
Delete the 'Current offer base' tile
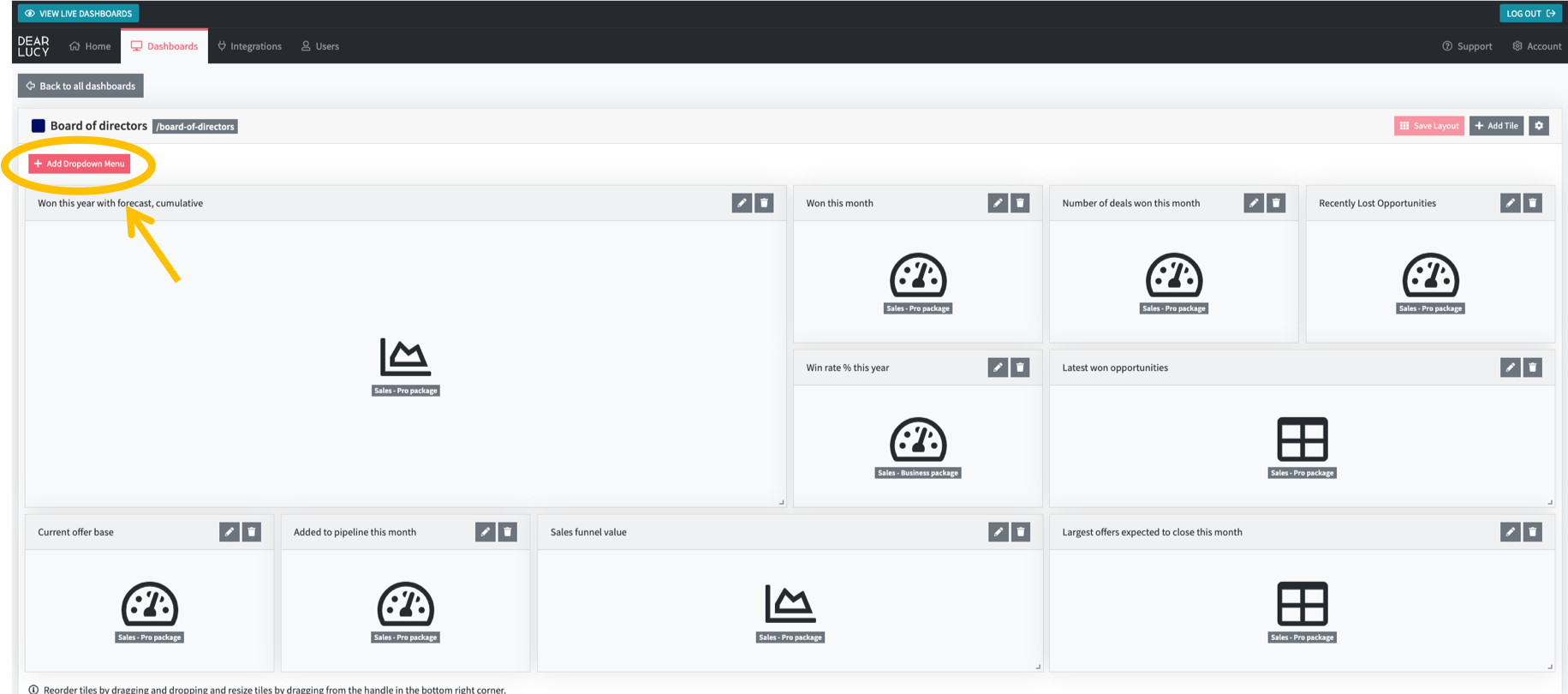[x=252, y=532]
